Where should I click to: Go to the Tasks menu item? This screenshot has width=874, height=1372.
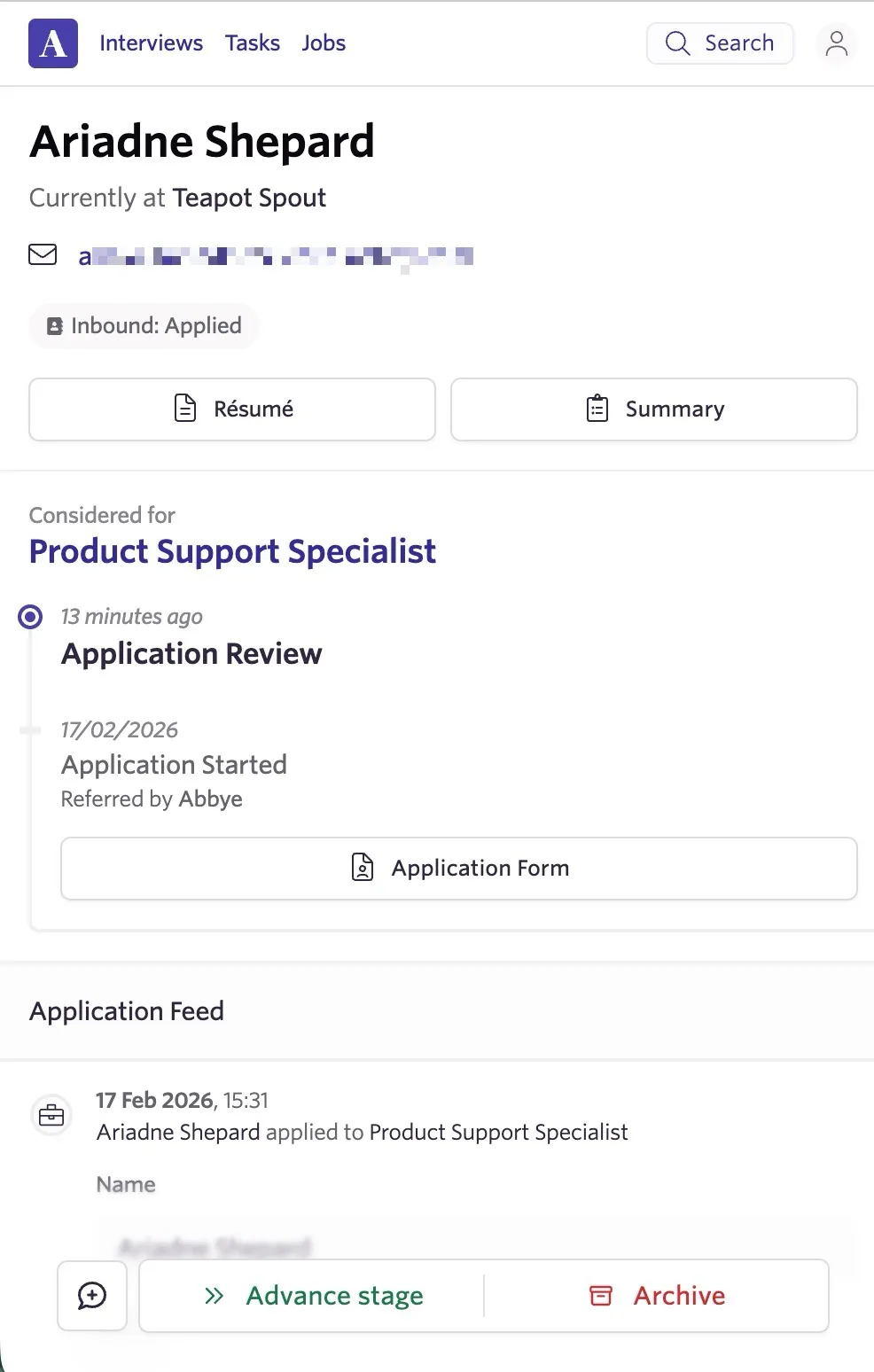tap(253, 43)
